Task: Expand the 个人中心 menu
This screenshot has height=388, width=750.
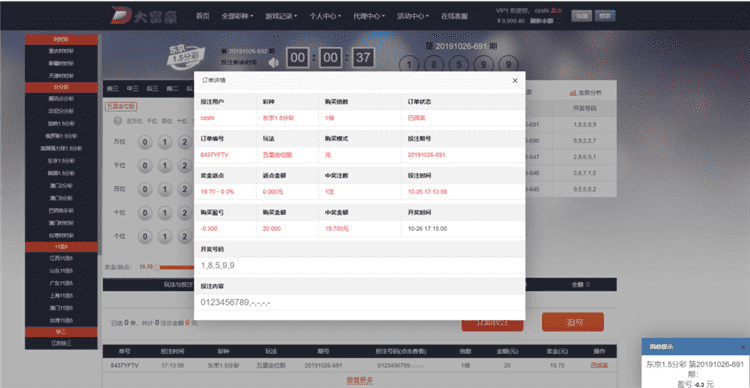Action: (325, 16)
